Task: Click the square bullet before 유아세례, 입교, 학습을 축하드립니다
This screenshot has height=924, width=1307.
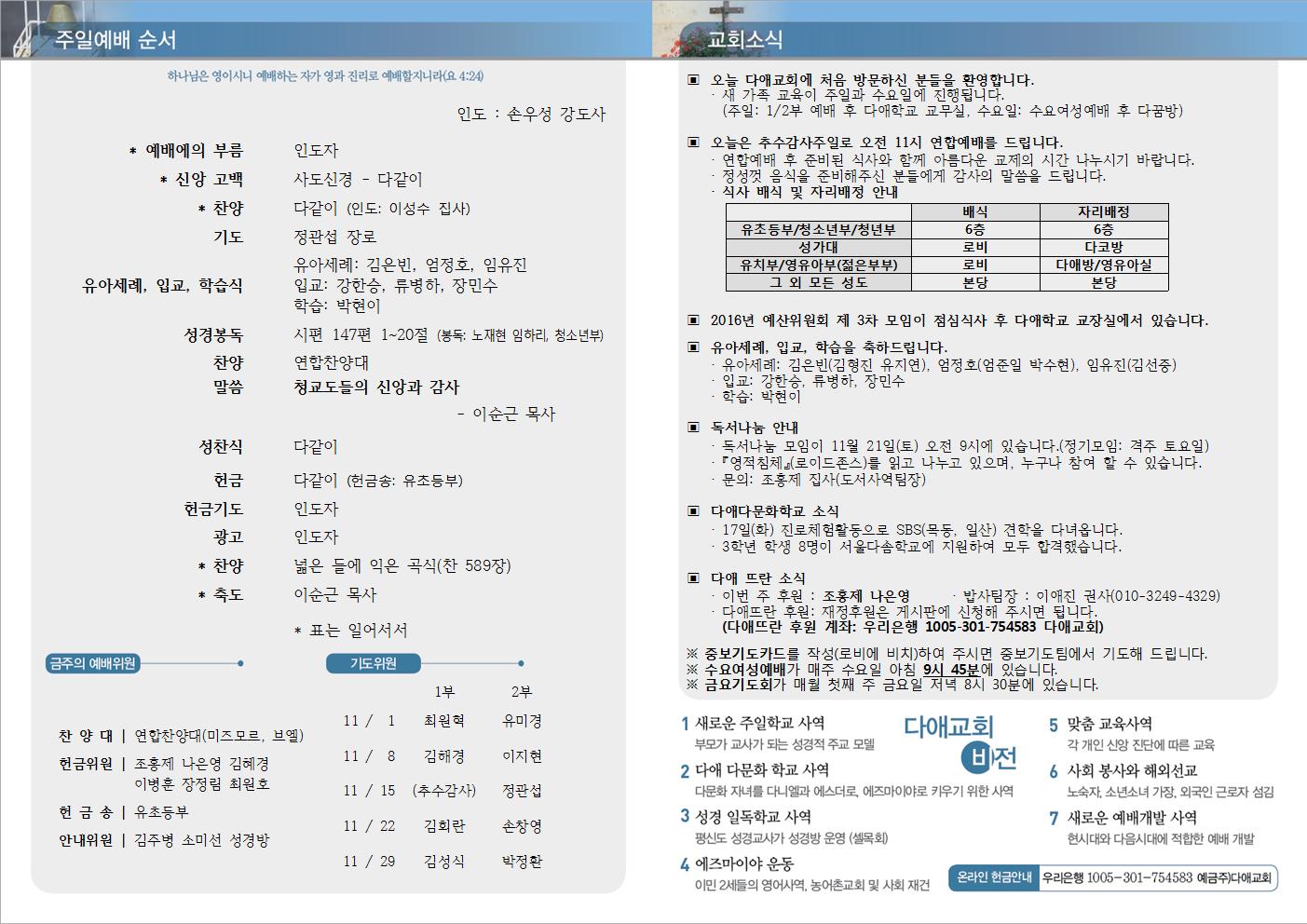Action: [x=692, y=347]
